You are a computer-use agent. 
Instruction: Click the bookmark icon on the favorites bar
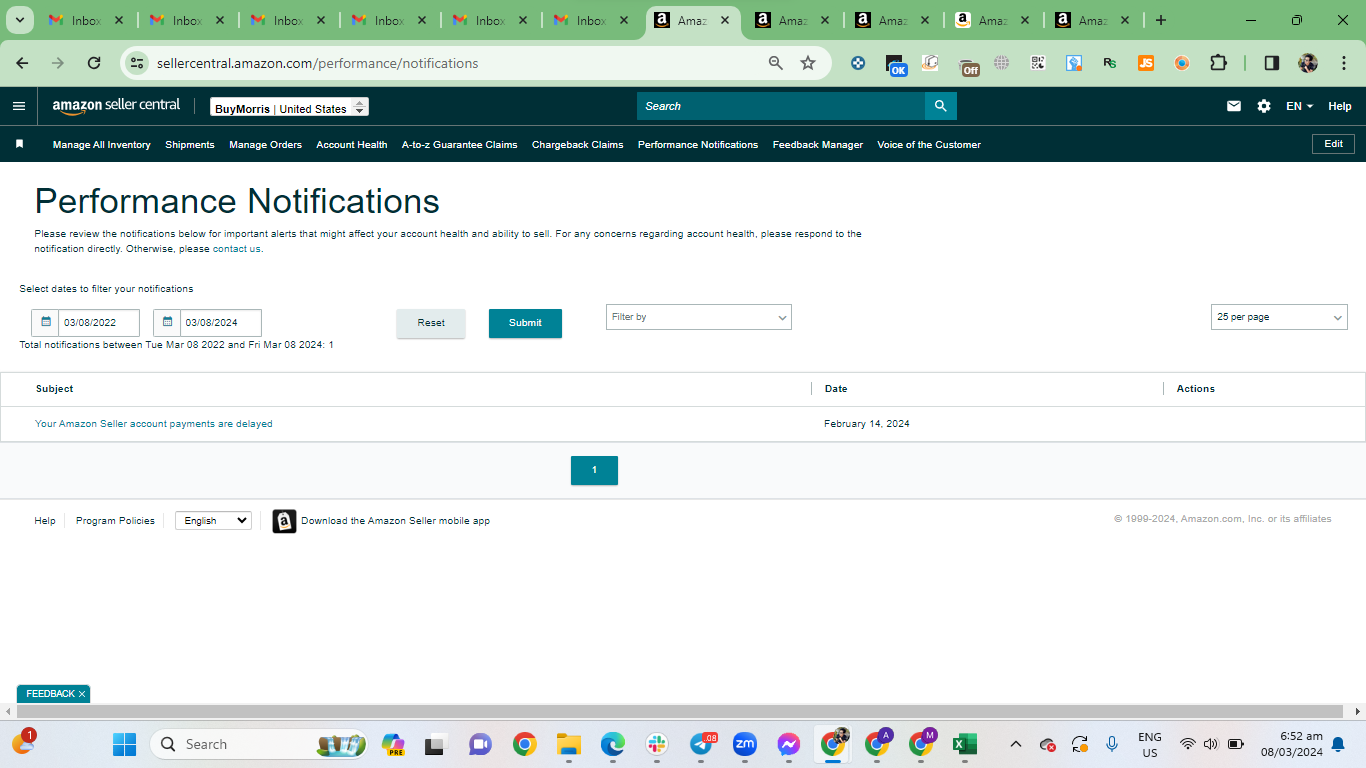click(x=19, y=144)
